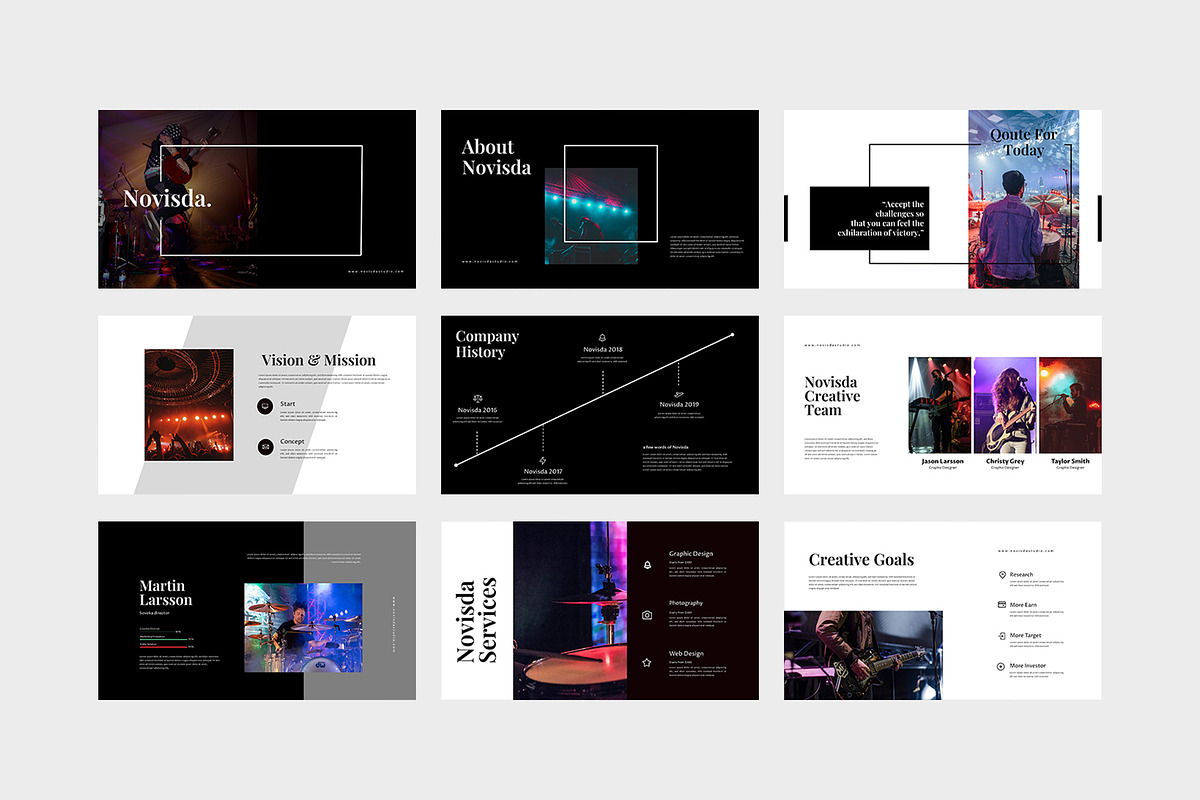Viewport: 1200px width, 800px height.
Task: Click the star icon beside Web Design
Action: coord(647,662)
